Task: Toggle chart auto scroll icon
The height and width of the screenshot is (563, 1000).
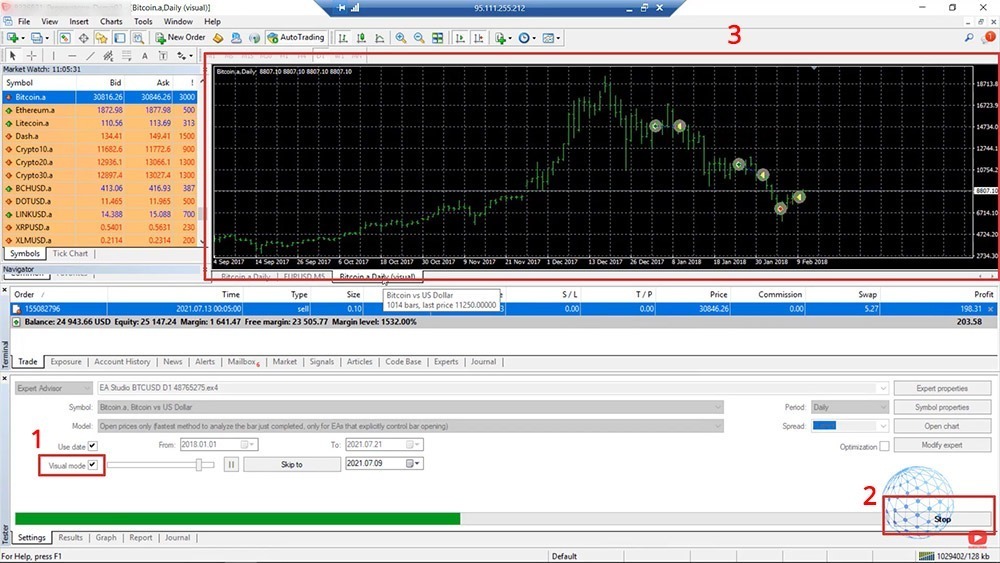Action: tap(460, 38)
